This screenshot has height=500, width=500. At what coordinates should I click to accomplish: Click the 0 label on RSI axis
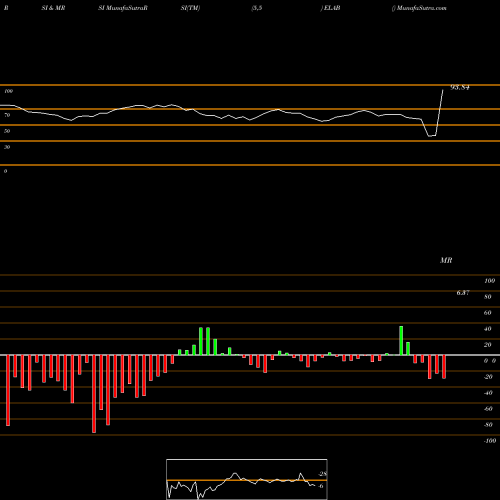pos(5,171)
